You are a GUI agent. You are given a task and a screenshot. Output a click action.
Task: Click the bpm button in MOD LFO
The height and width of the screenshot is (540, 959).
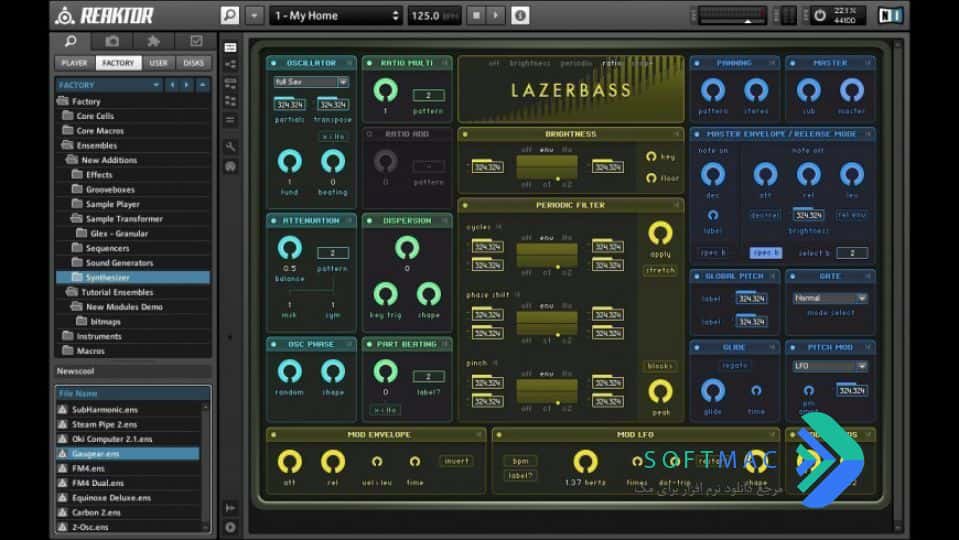[520, 460]
